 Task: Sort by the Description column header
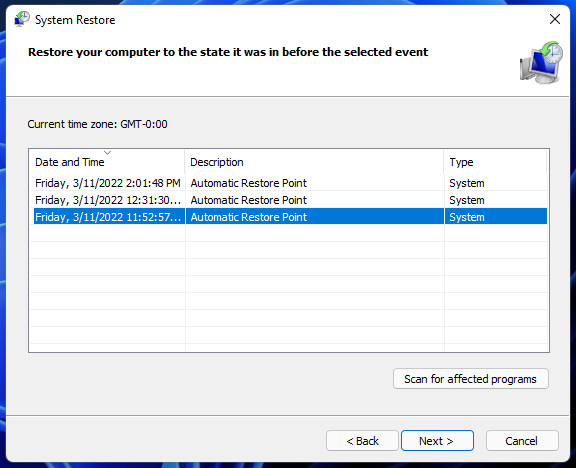[x=314, y=162]
